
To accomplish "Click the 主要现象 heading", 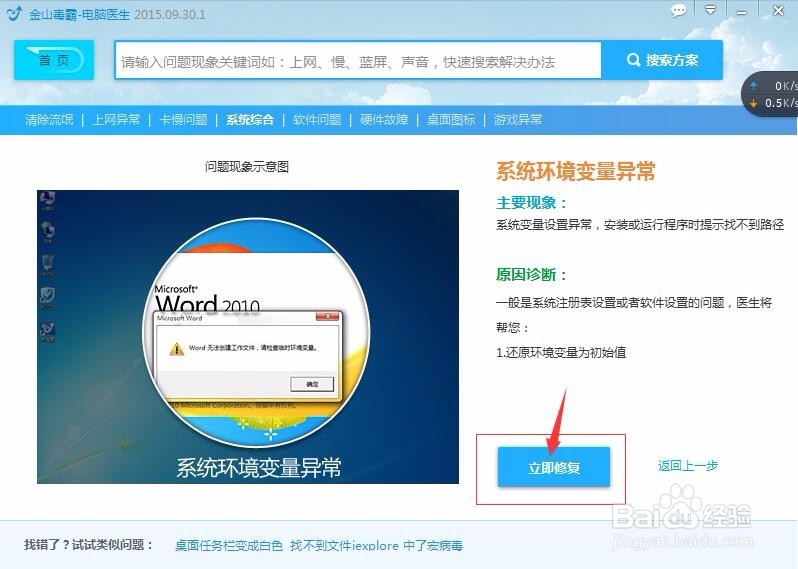I will [x=531, y=203].
